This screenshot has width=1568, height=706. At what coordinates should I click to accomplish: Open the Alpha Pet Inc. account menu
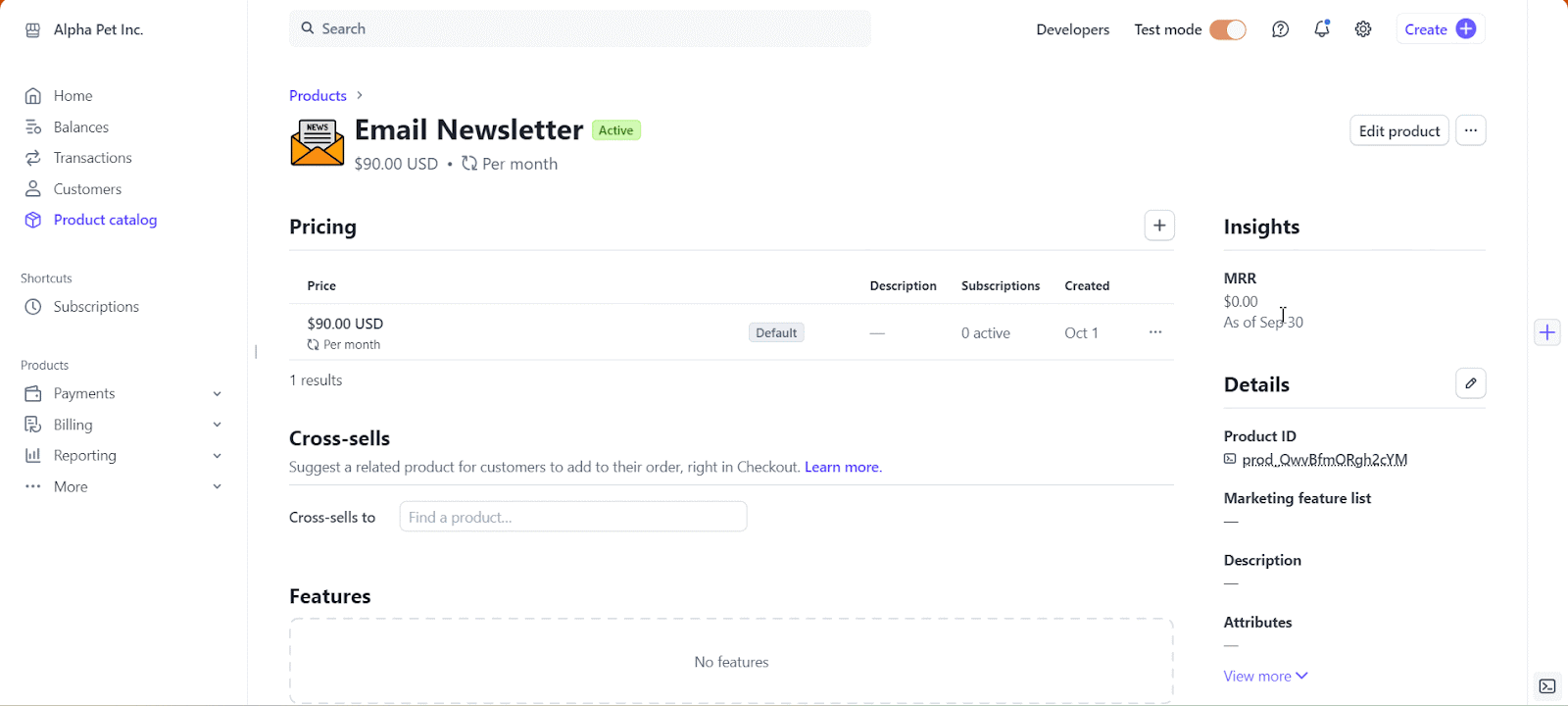(x=98, y=29)
